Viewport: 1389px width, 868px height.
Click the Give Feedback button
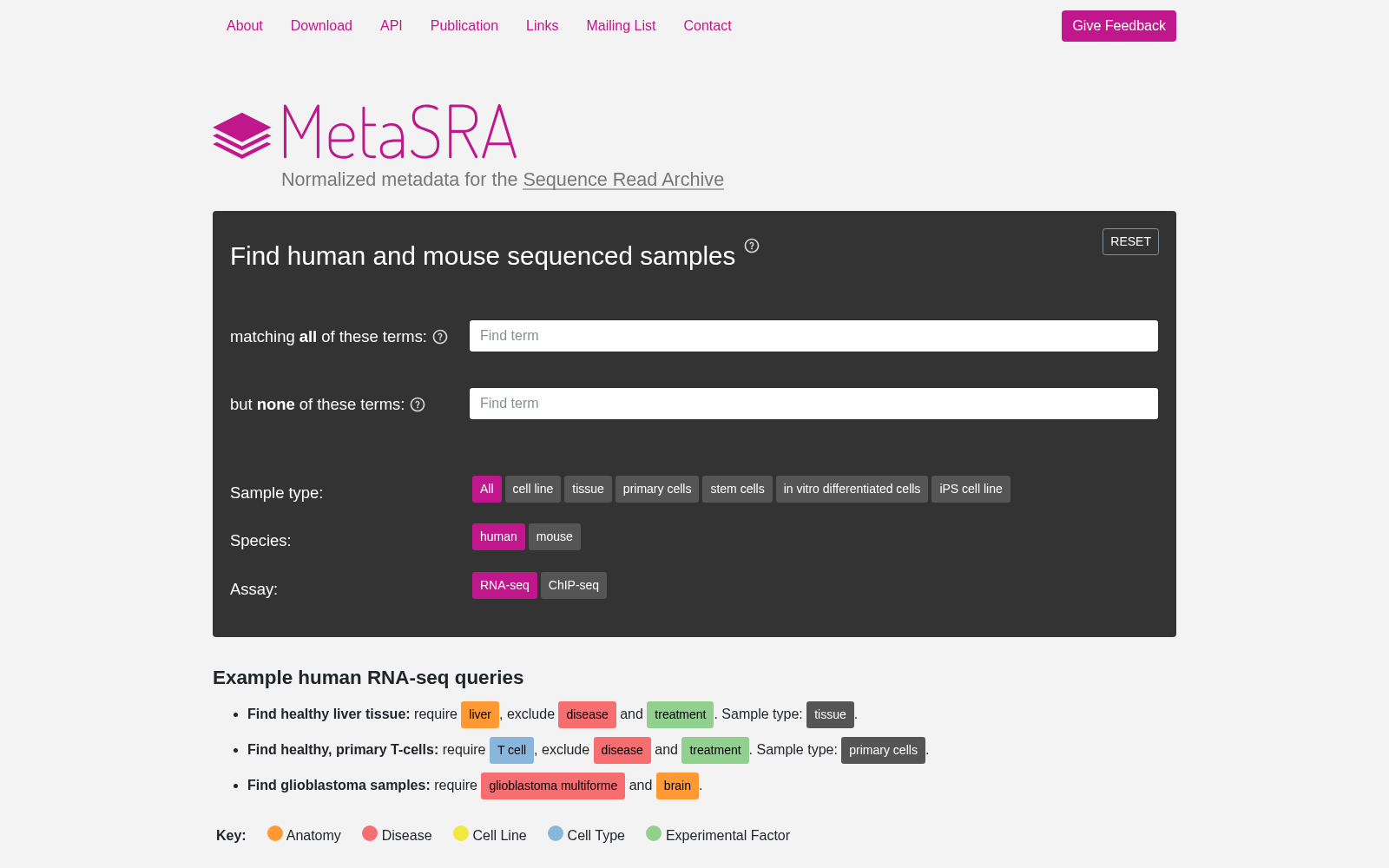tap(1119, 26)
